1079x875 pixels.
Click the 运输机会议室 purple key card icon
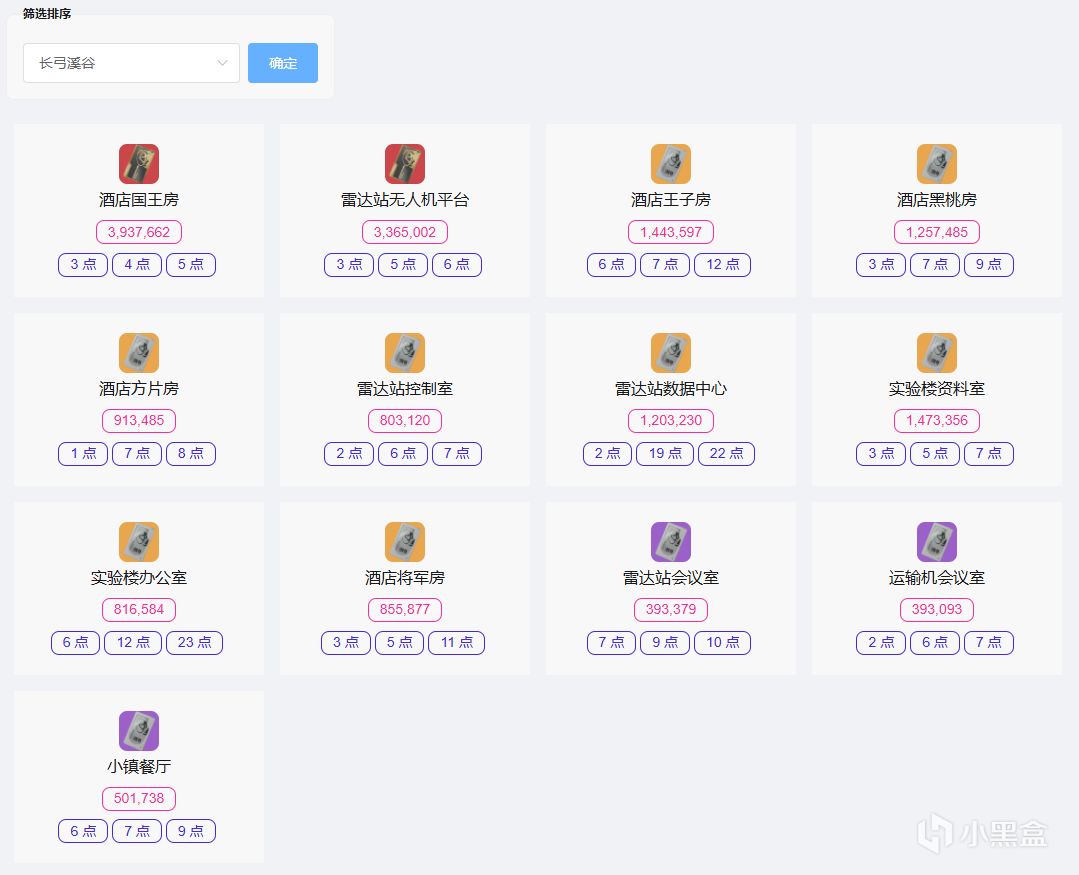coord(937,541)
